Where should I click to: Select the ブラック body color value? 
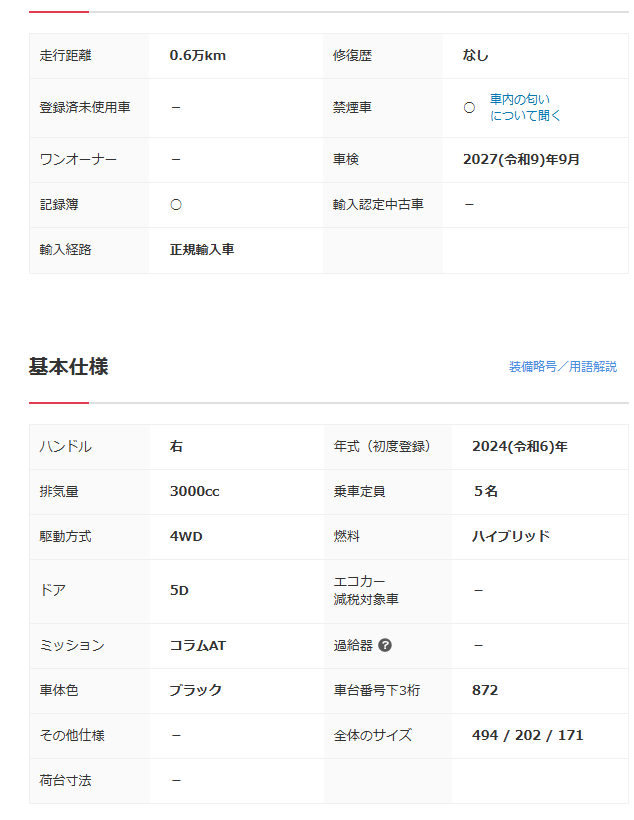click(195, 690)
